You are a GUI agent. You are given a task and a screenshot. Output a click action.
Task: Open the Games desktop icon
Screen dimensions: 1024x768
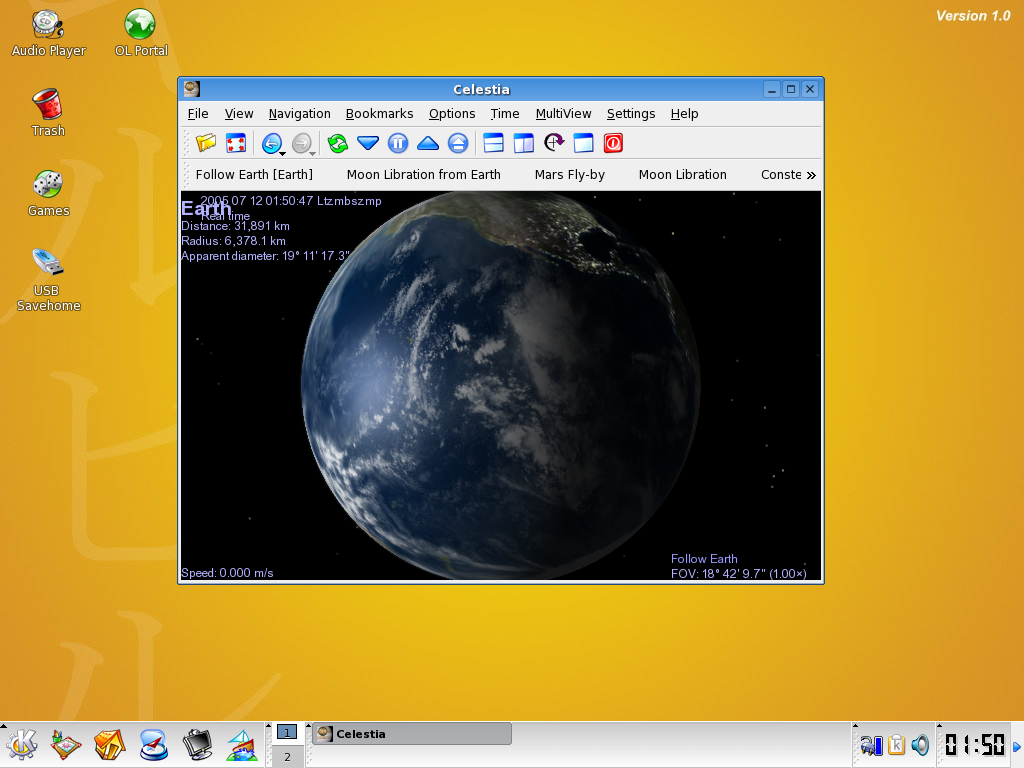(x=48, y=193)
